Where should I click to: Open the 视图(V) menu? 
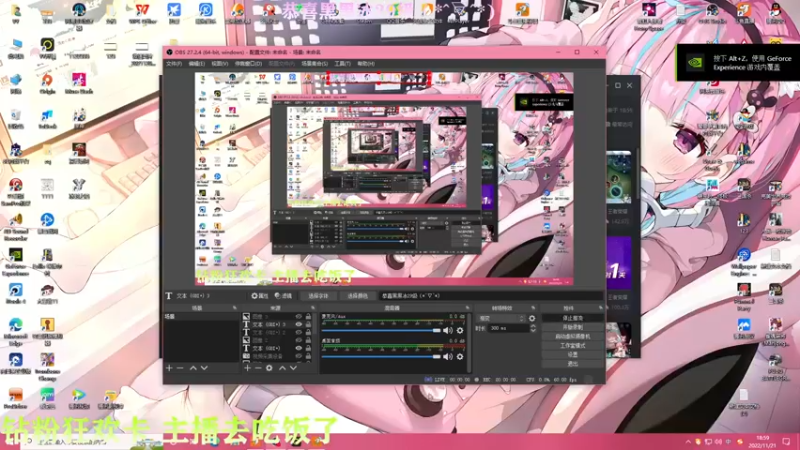(x=219, y=64)
